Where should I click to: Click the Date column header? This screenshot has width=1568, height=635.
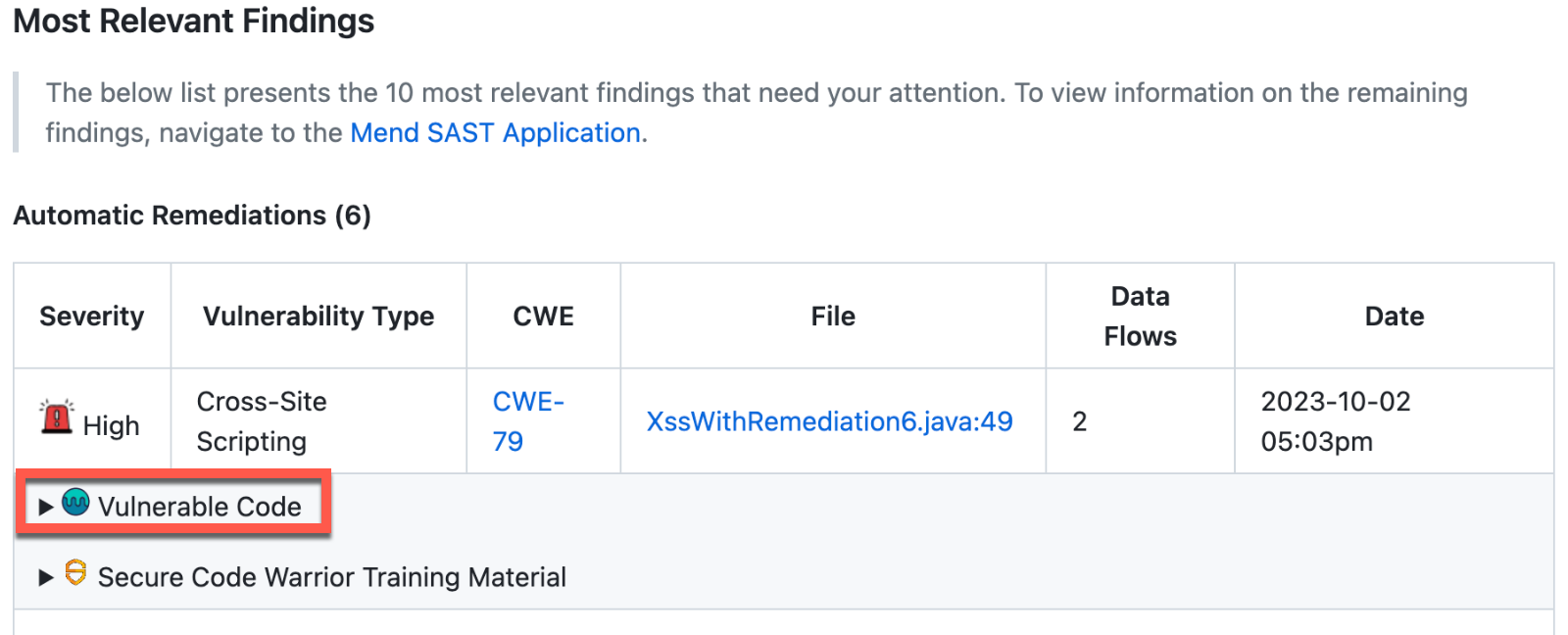1394,317
